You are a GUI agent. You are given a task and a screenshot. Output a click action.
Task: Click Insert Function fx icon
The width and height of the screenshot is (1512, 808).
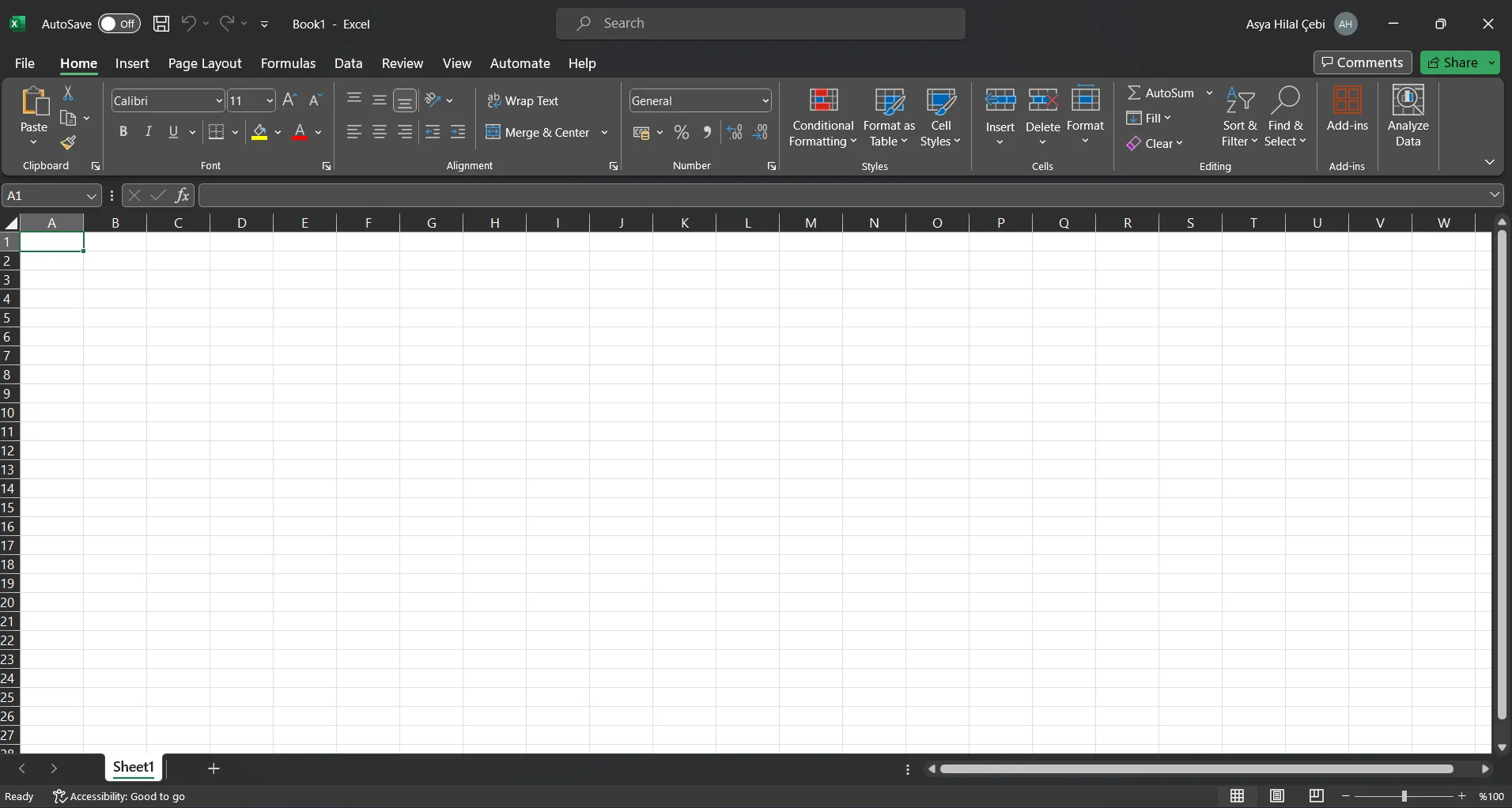182,195
